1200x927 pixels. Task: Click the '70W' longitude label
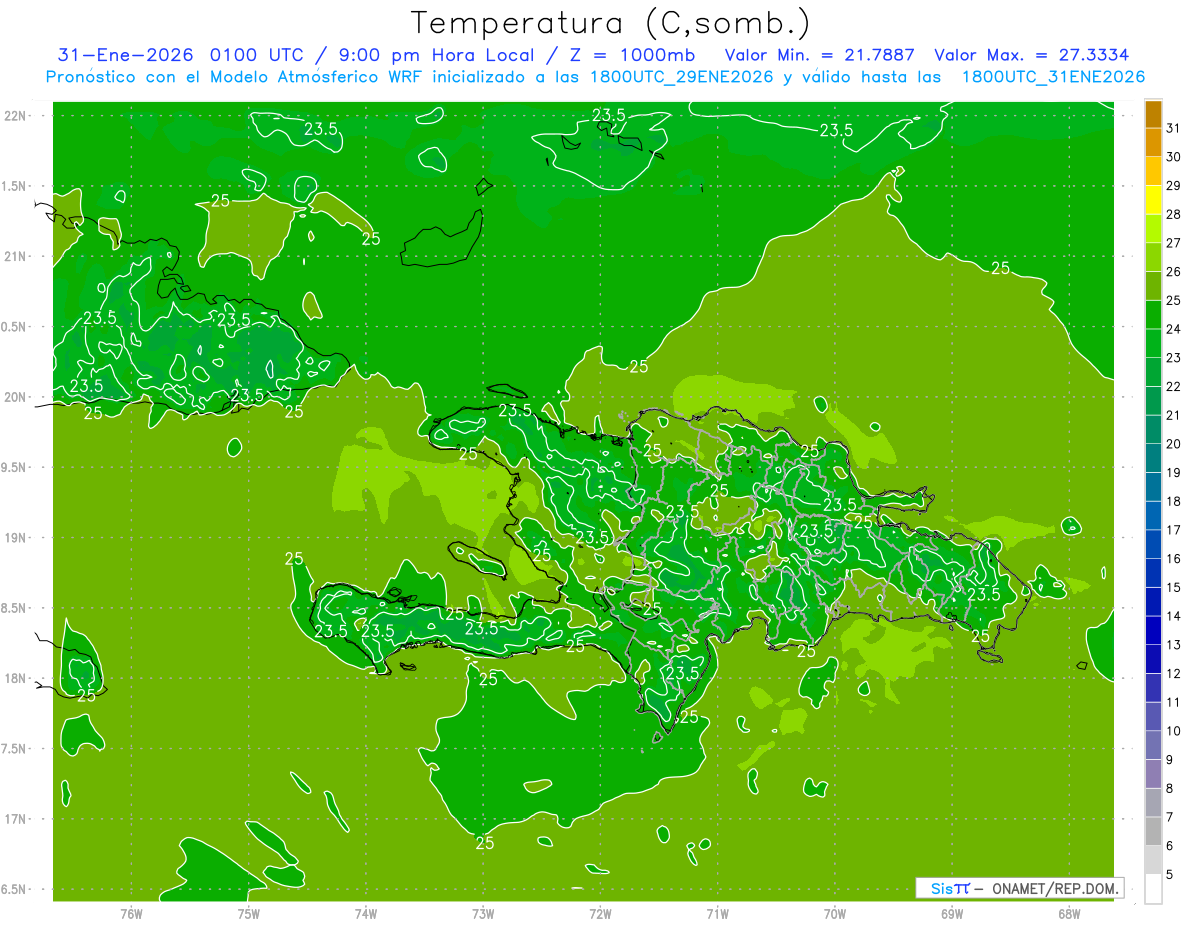[x=835, y=914]
